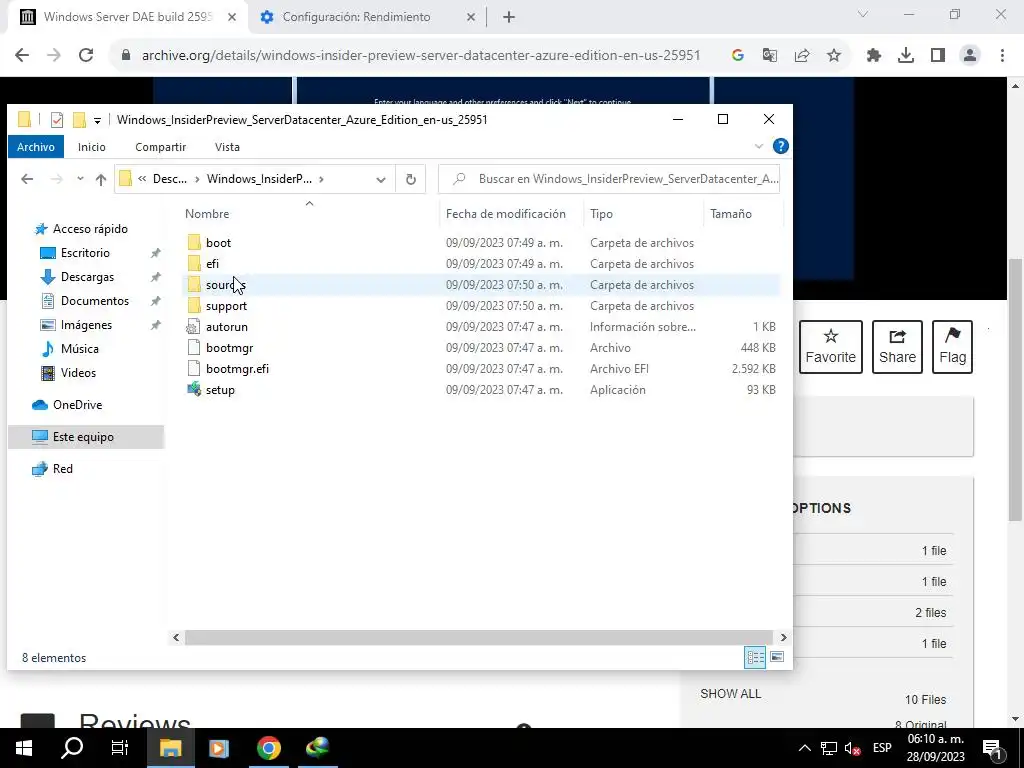Click ESP language indicator in tray
Image resolution: width=1024 pixels, height=768 pixels.
pos(882,748)
